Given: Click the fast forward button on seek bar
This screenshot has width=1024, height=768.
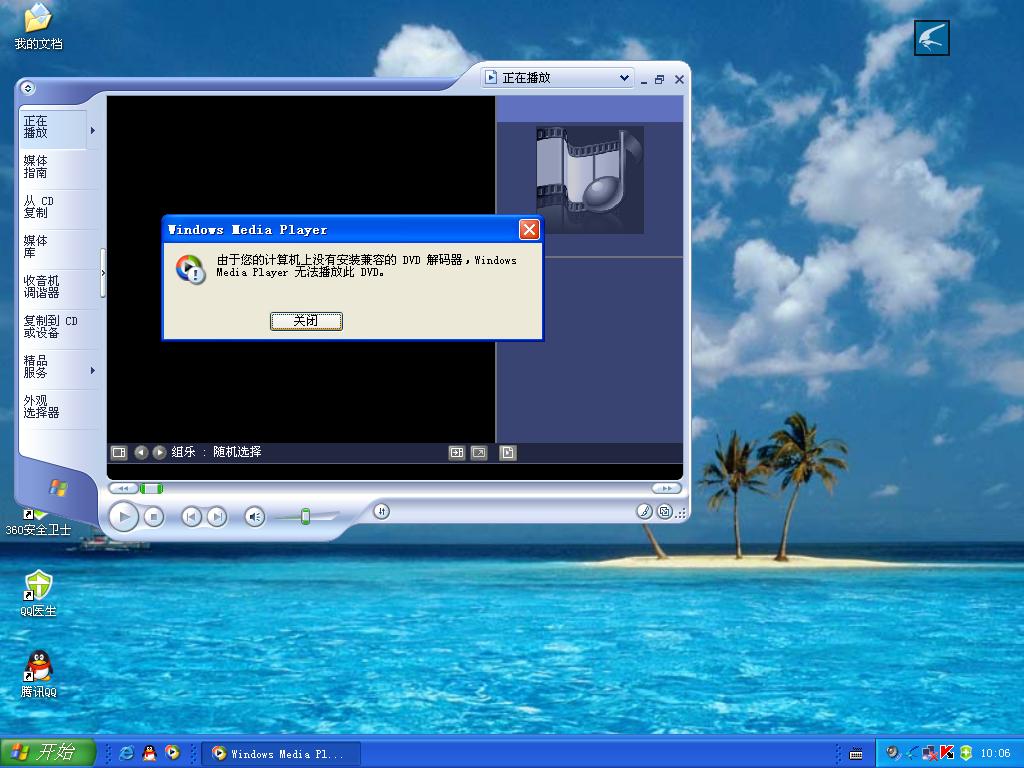Looking at the screenshot, I should (x=666, y=488).
